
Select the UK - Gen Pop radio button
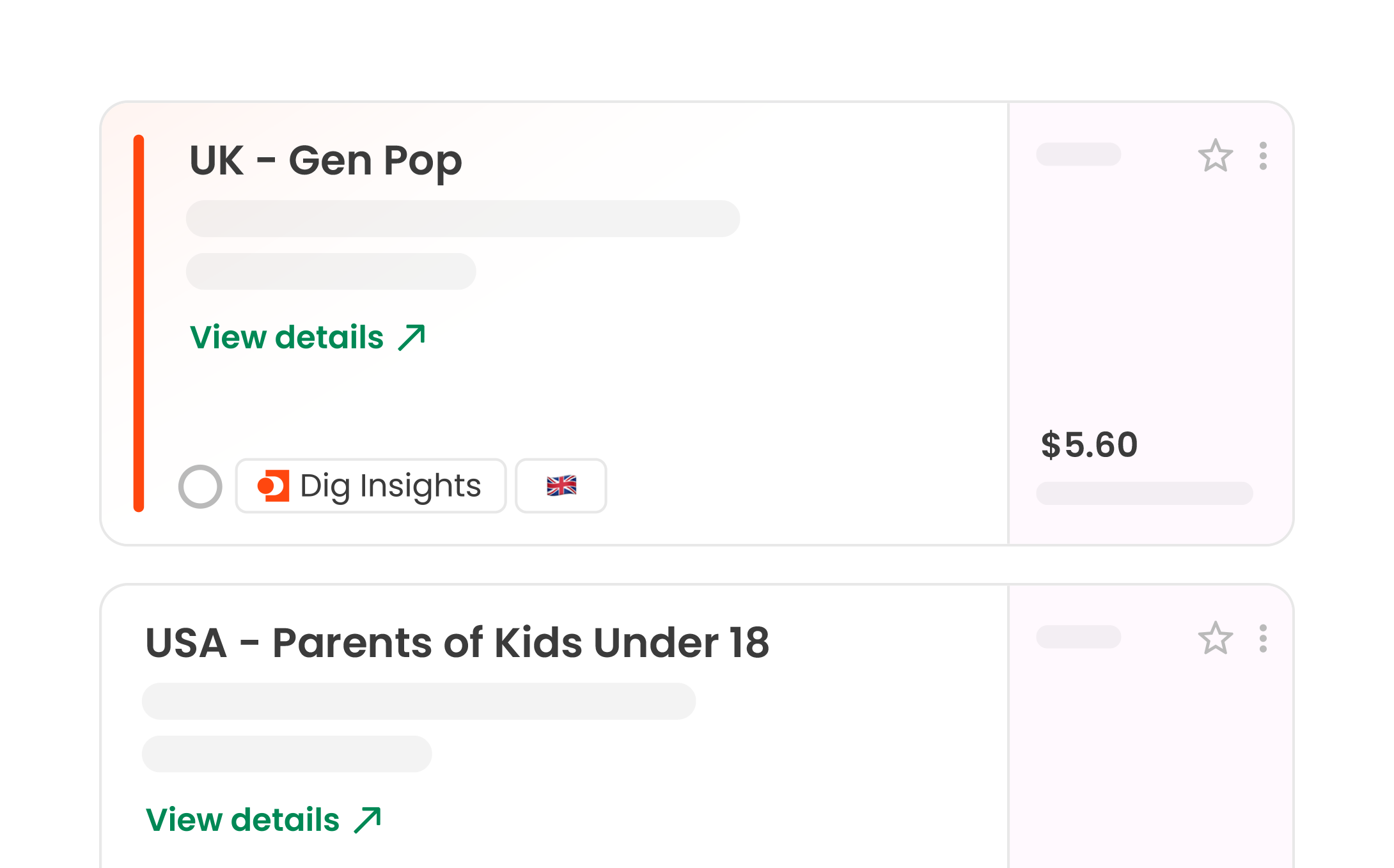click(x=200, y=486)
